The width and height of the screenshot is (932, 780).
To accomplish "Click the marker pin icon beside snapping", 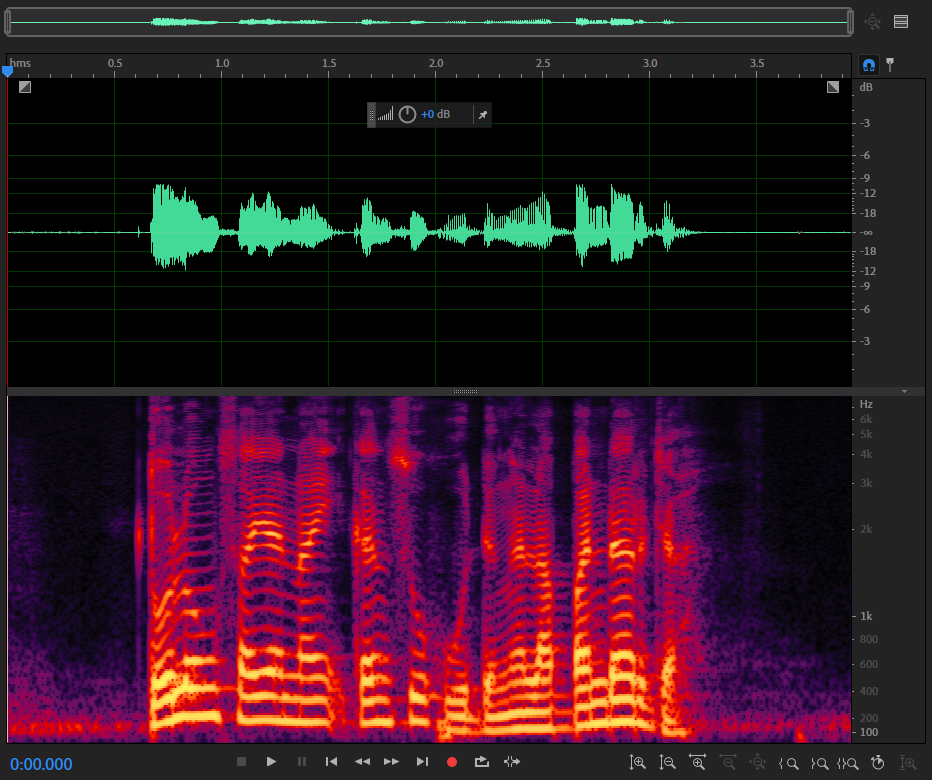I will pos(890,65).
